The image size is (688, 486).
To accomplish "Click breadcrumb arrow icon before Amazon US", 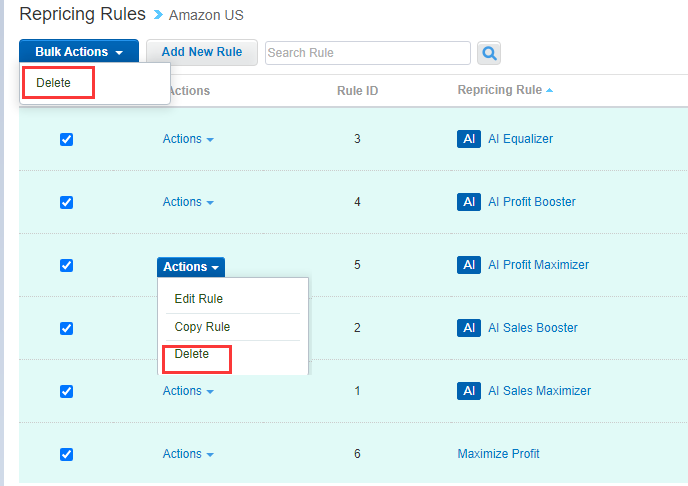I will pos(158,15).
